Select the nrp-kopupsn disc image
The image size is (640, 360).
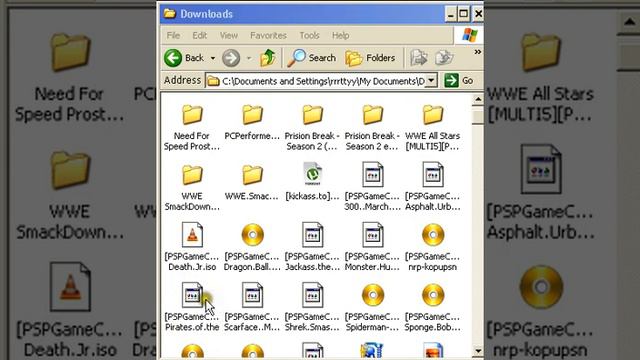[x=433, y=247]
